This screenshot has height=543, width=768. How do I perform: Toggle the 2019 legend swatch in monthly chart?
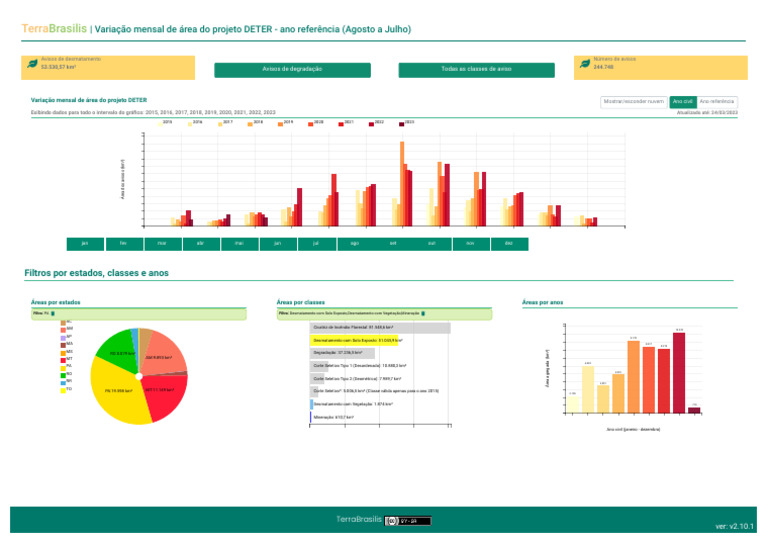(281, 124)
